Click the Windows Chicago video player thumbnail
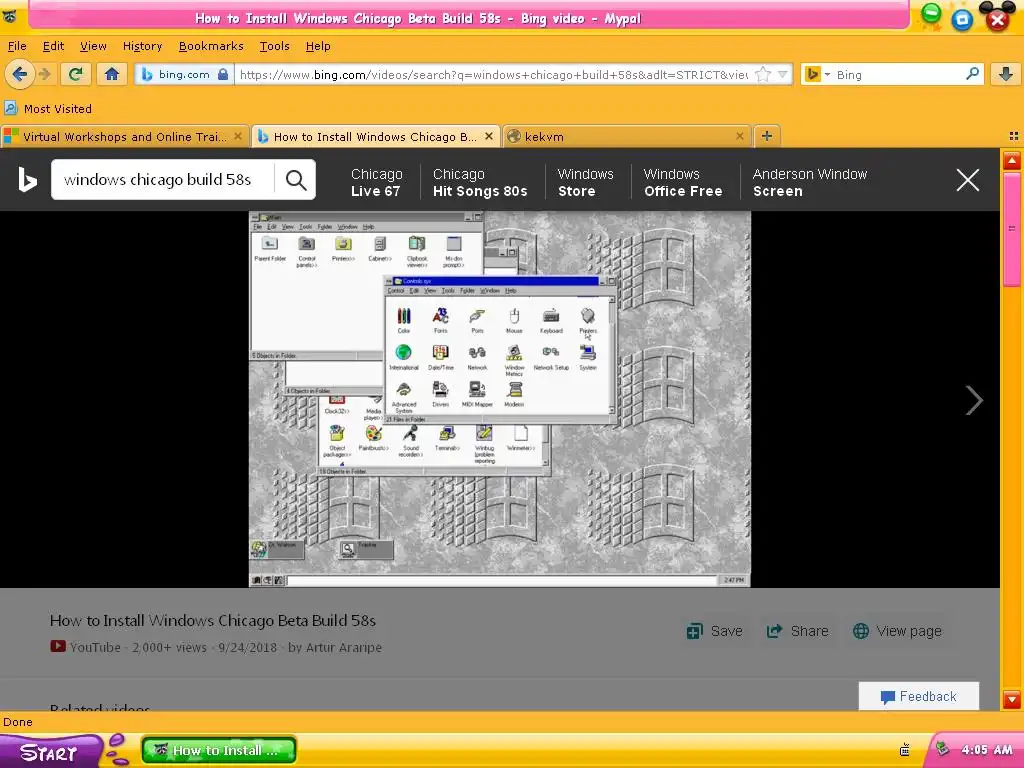This screenshot has height=768, width=1024. pyautogui.click(x=500, y=399)
